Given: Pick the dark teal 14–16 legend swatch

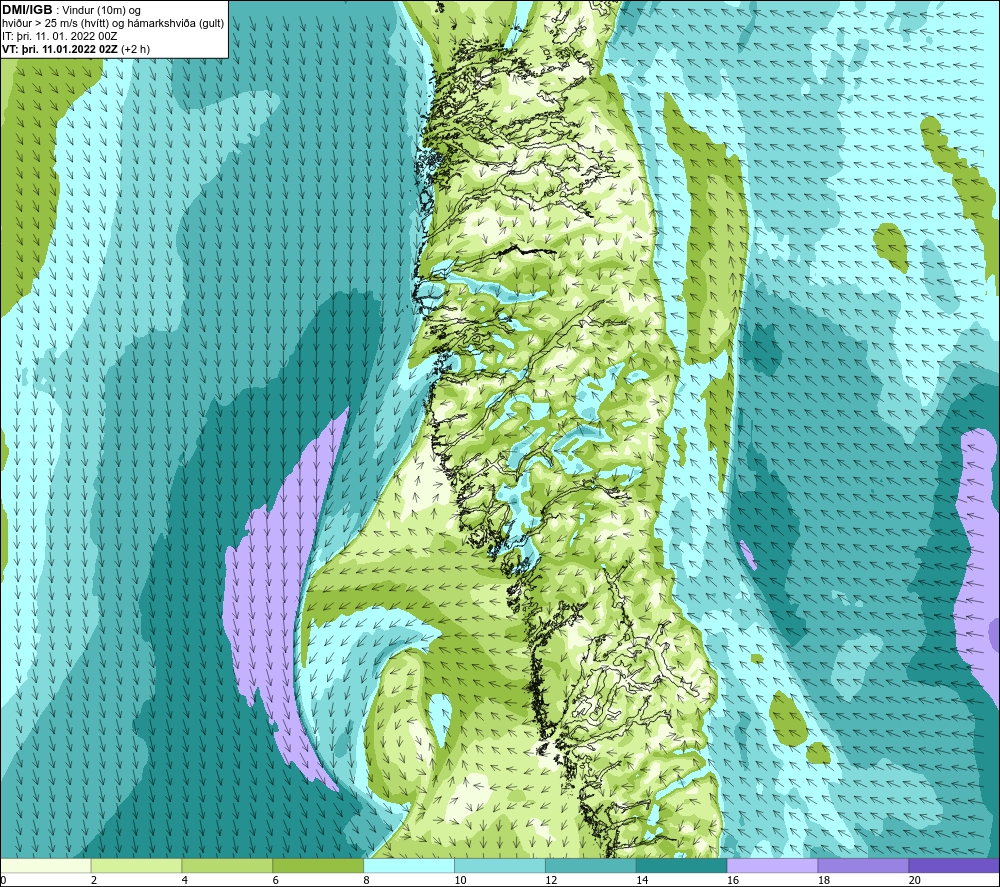Looking at the screenshot, I should [x=682, y=865].
